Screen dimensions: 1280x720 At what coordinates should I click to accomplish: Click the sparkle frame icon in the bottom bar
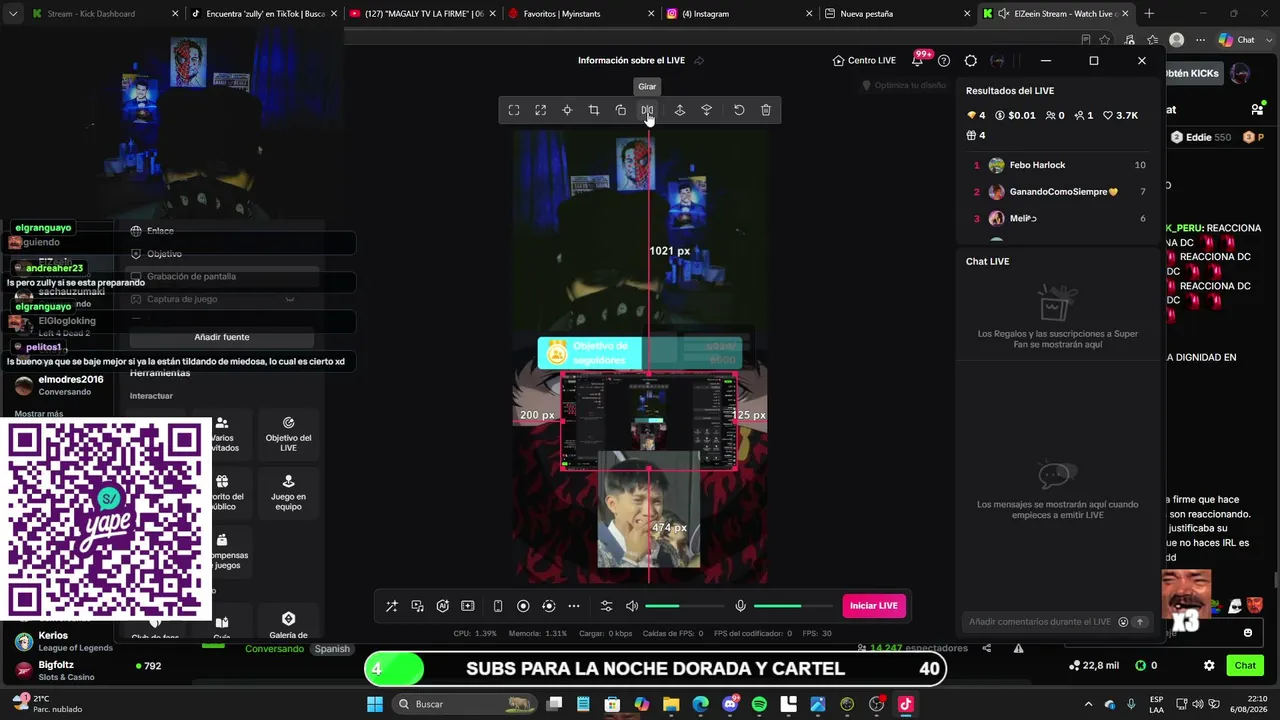[468, 606]
